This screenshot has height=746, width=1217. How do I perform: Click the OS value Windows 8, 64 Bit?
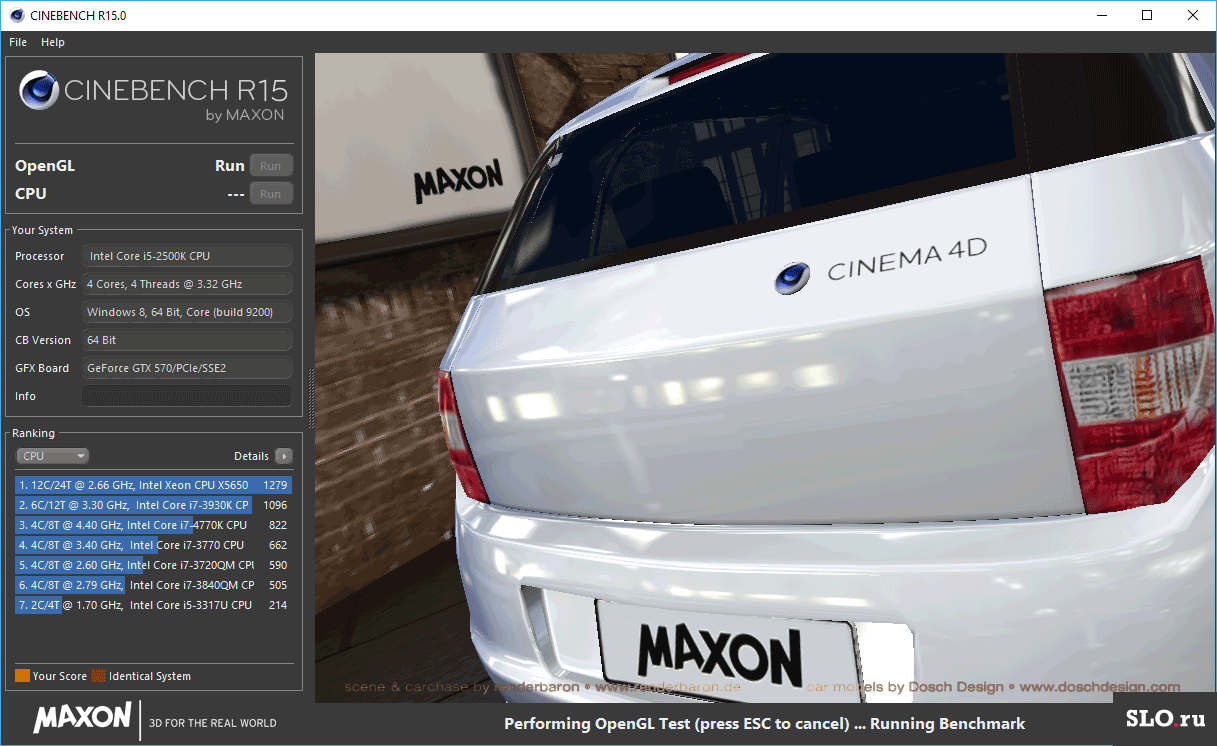(187, 312)
